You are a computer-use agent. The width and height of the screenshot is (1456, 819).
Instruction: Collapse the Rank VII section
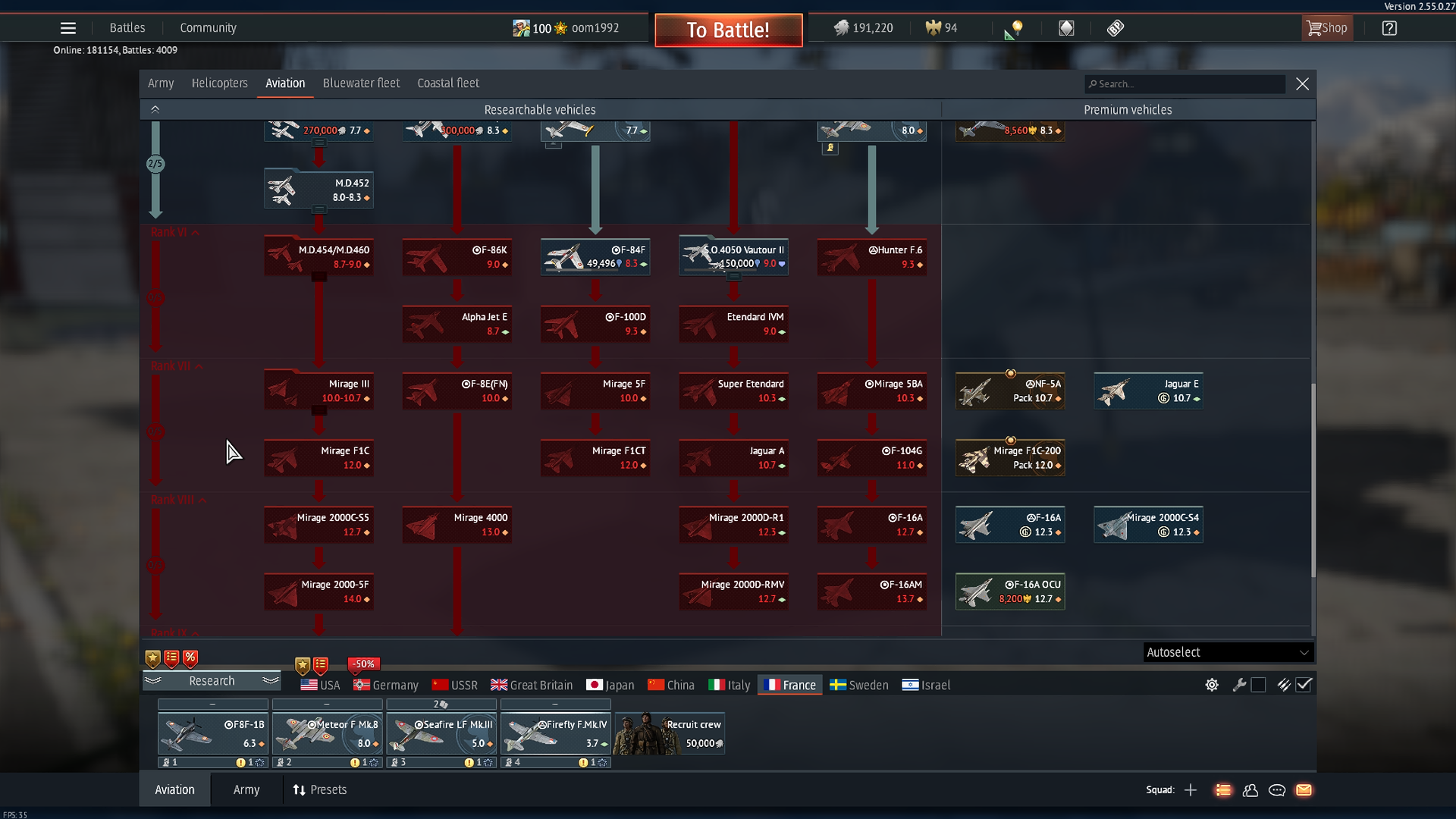[x=199, y=366]
